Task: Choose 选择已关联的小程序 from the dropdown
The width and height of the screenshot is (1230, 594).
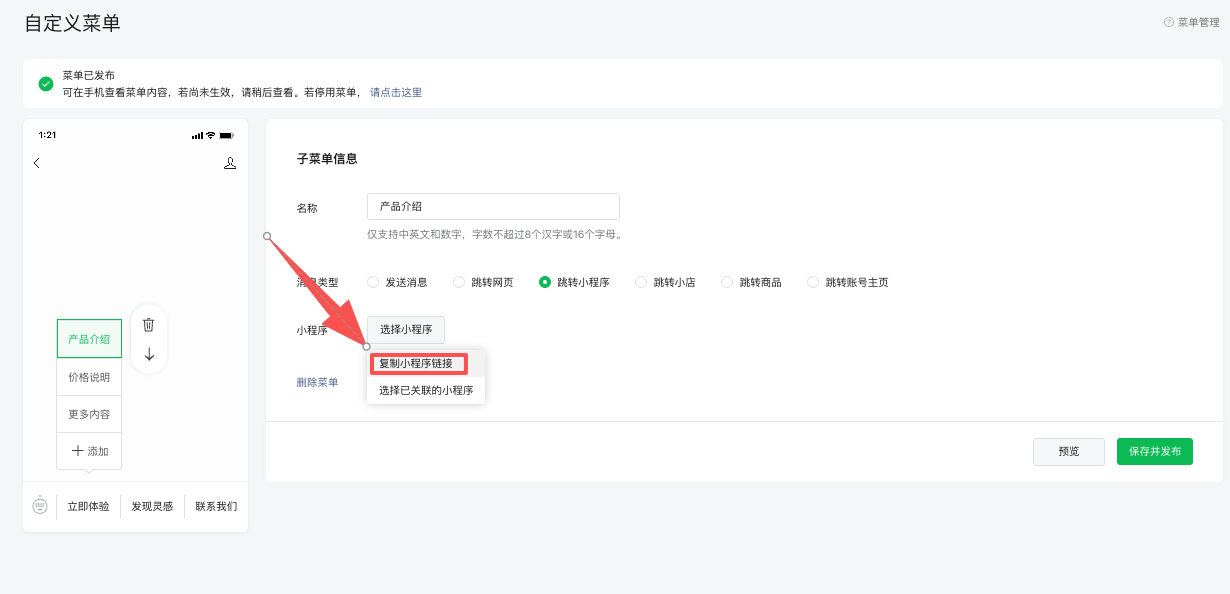Action: click(x=426, y=390)
